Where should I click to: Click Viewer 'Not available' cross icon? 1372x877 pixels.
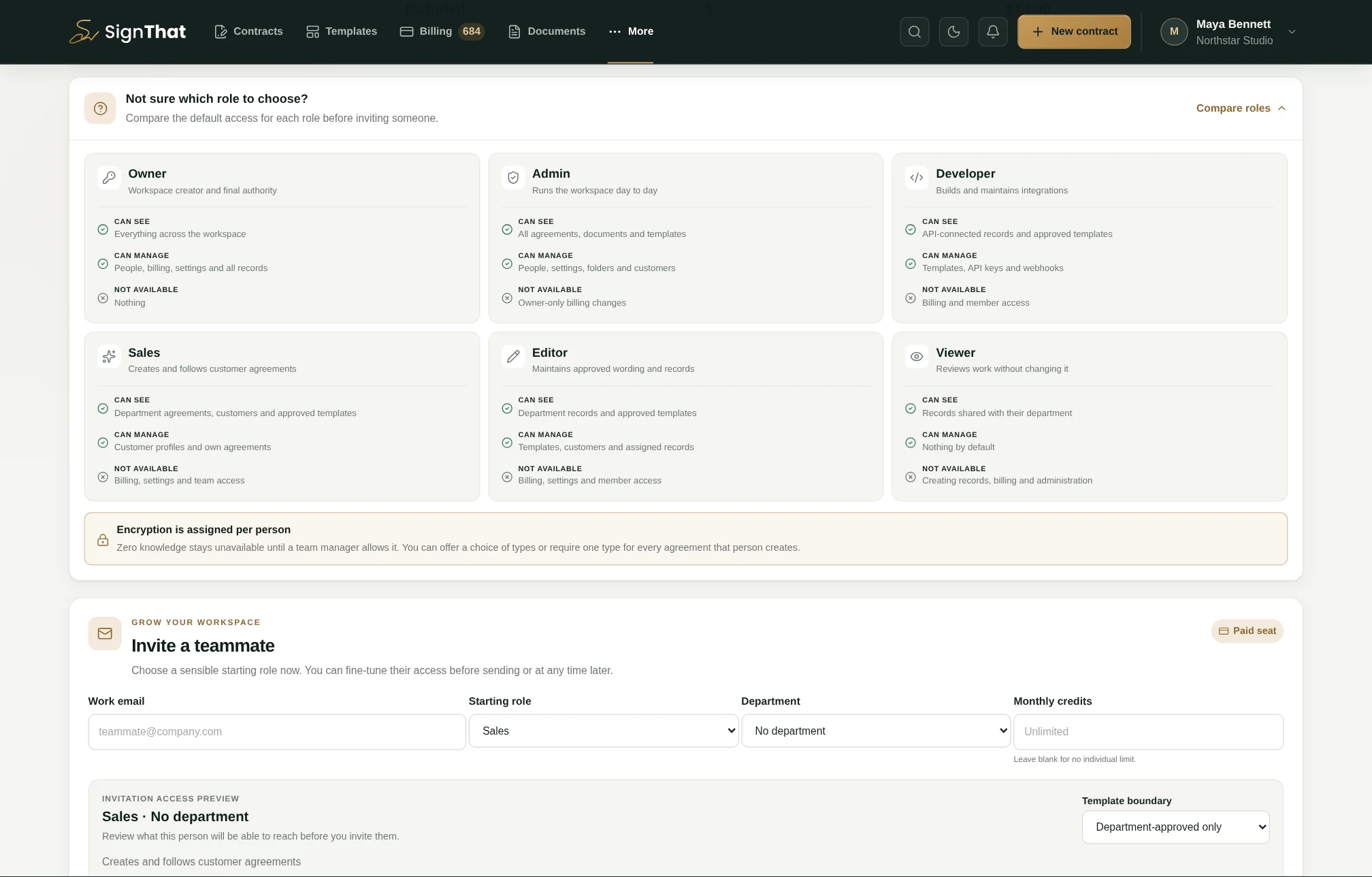[911, 477]
